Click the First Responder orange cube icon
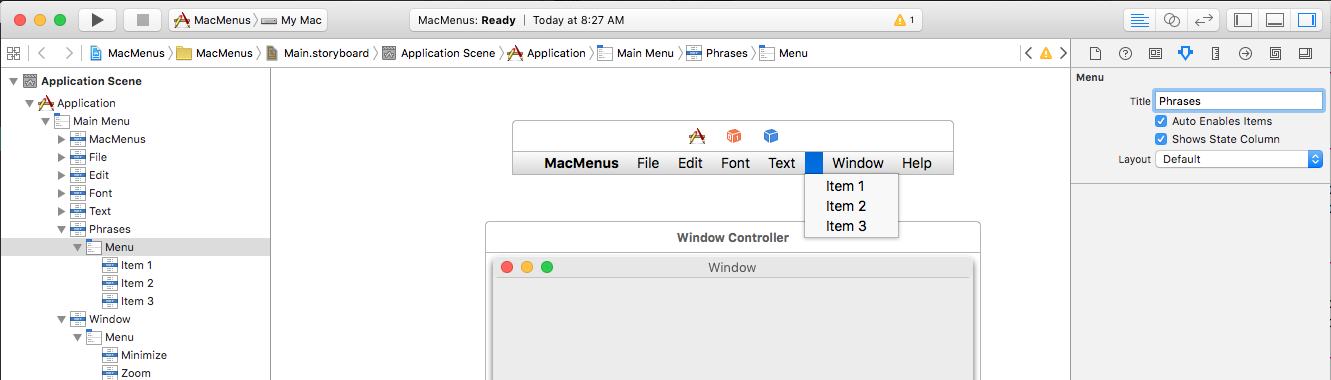The image size is (1331, 380). pos(734,136)
